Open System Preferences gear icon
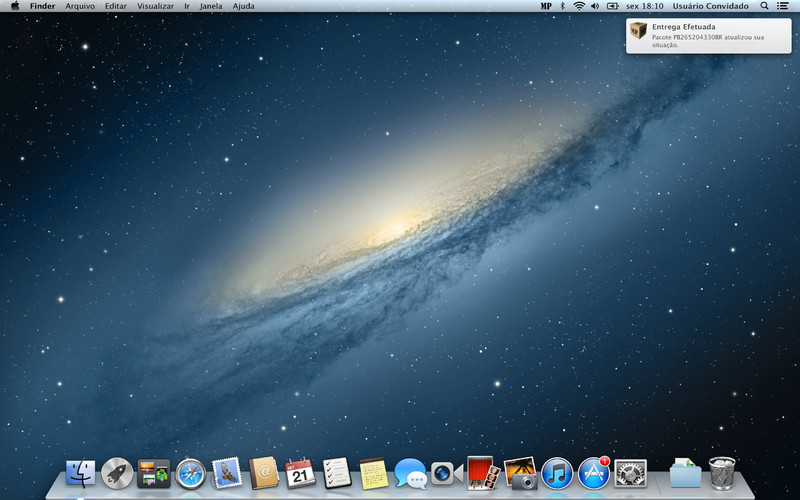This screenshot has height=500, width=800. (630, 473)
